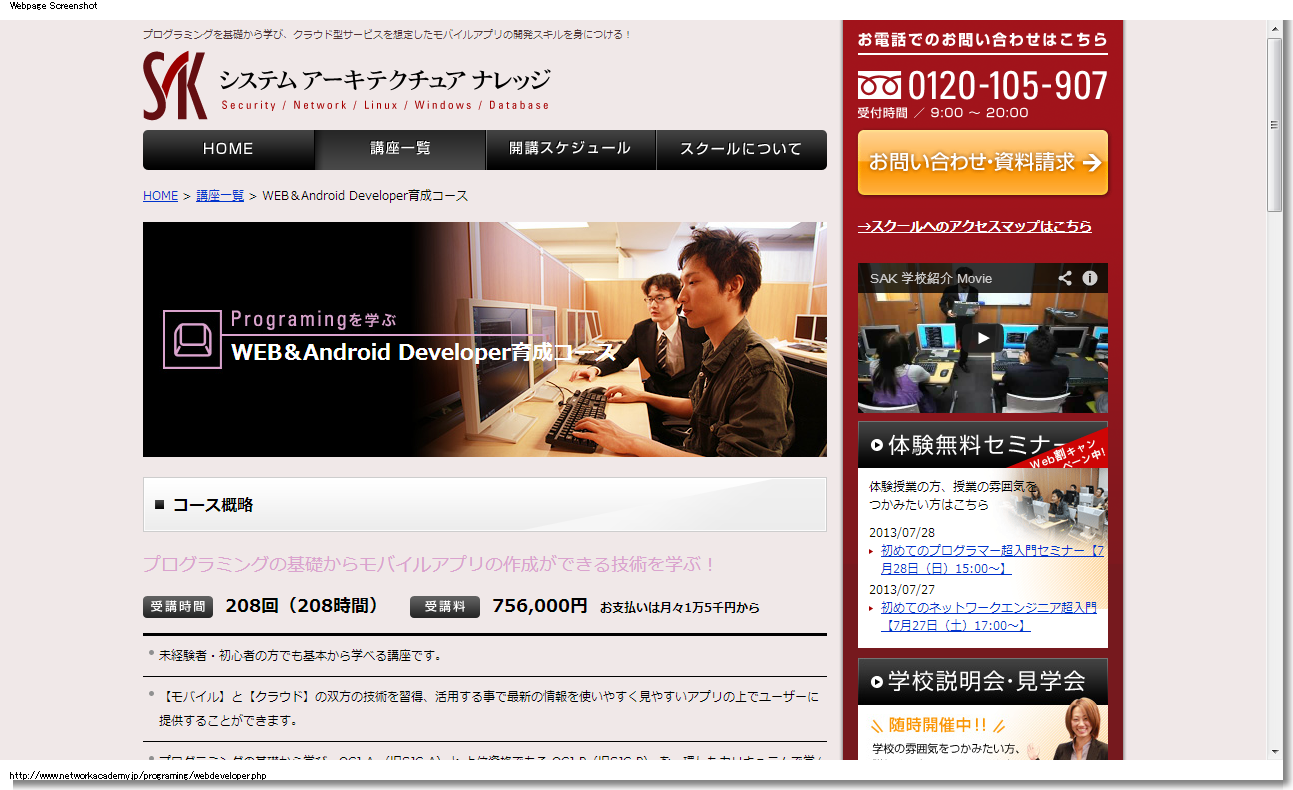Click the share icon on the movie
Screen dimensions: 1293x790
(x=1065, y=278)
